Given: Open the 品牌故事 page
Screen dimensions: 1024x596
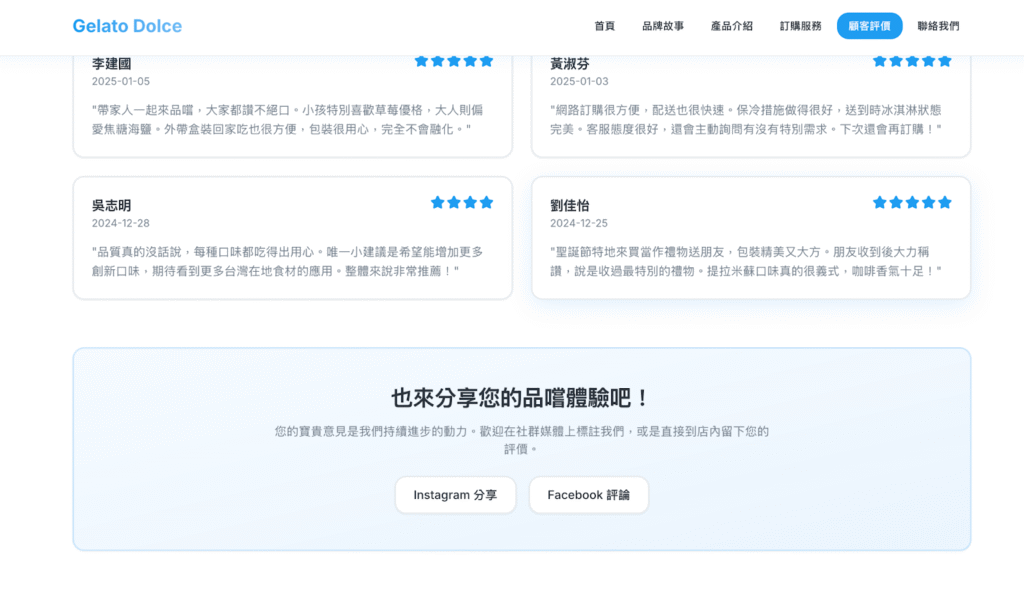Looking at the screenshot, I should tap(663, 26).
